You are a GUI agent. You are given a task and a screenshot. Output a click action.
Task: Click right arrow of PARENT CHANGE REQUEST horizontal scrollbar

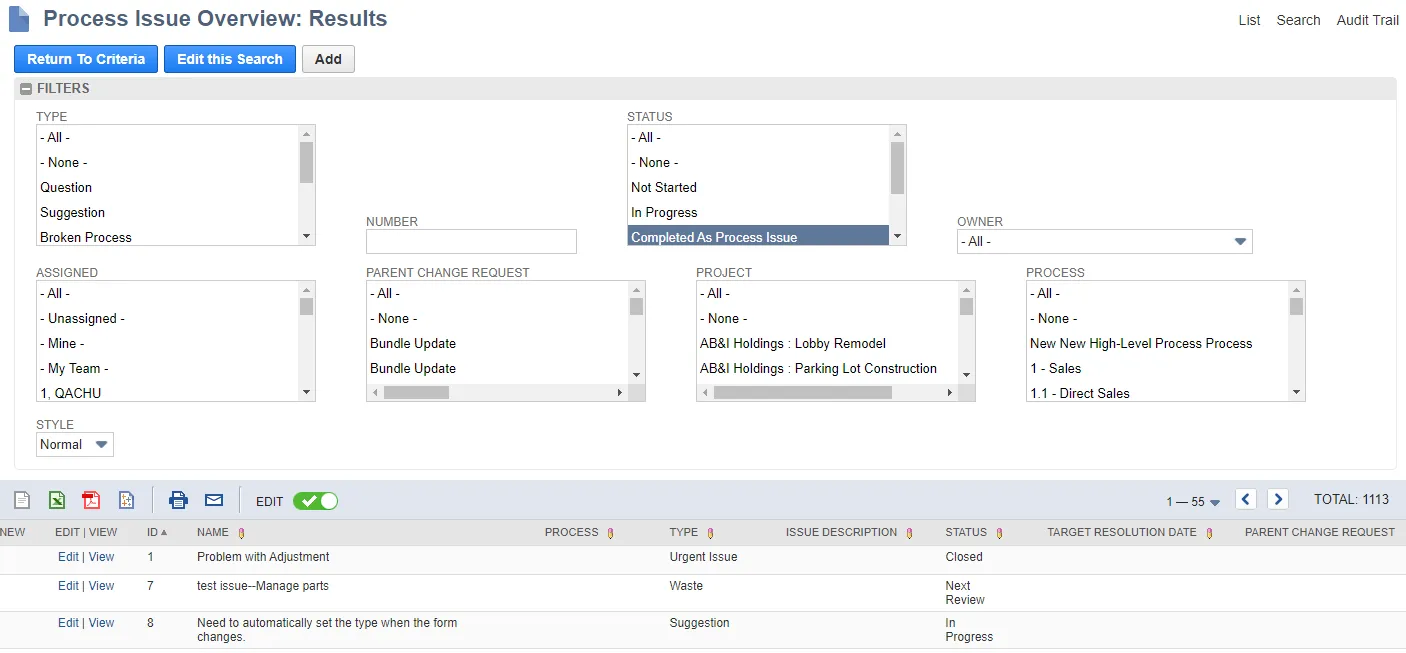(620, 393)
